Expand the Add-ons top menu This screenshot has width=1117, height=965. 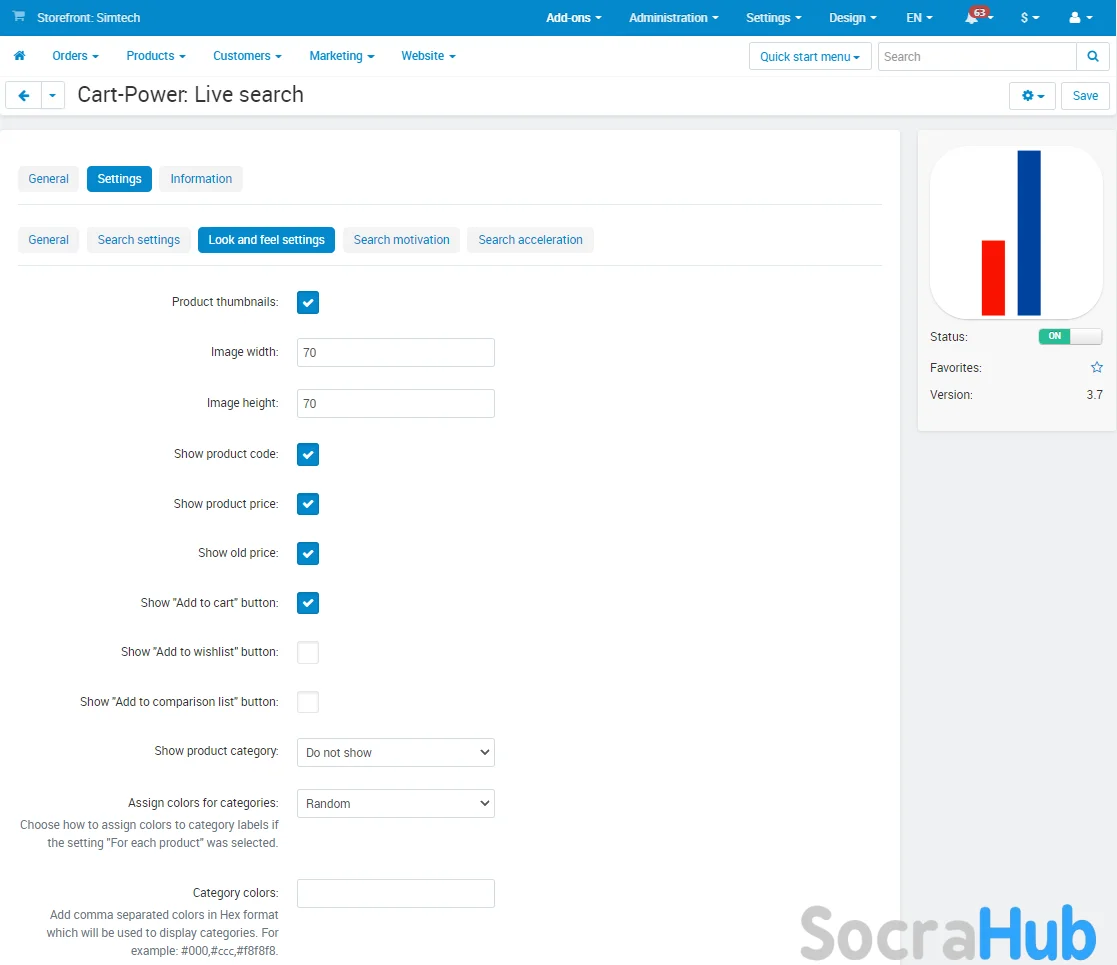(573, 18)
